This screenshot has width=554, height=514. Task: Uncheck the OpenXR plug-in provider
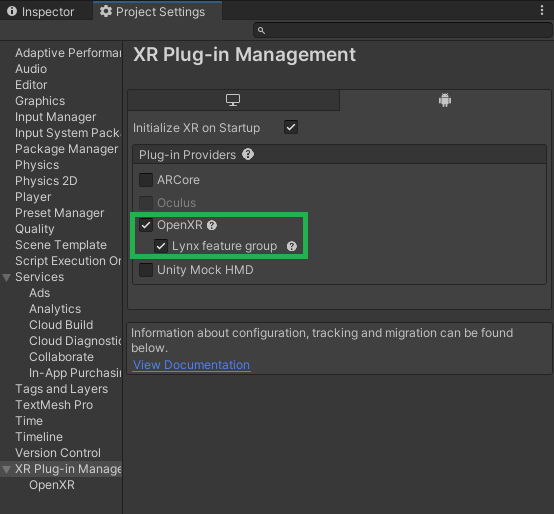click(x=146, y=225)
